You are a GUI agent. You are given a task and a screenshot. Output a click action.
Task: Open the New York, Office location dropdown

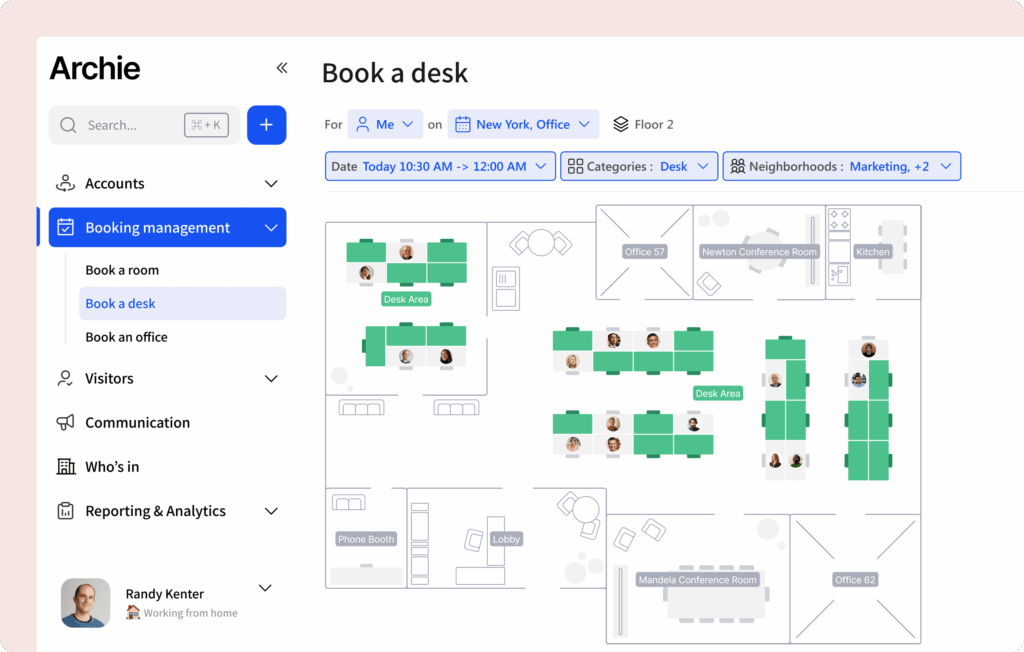pyautogui.click(x=523, y=124)
